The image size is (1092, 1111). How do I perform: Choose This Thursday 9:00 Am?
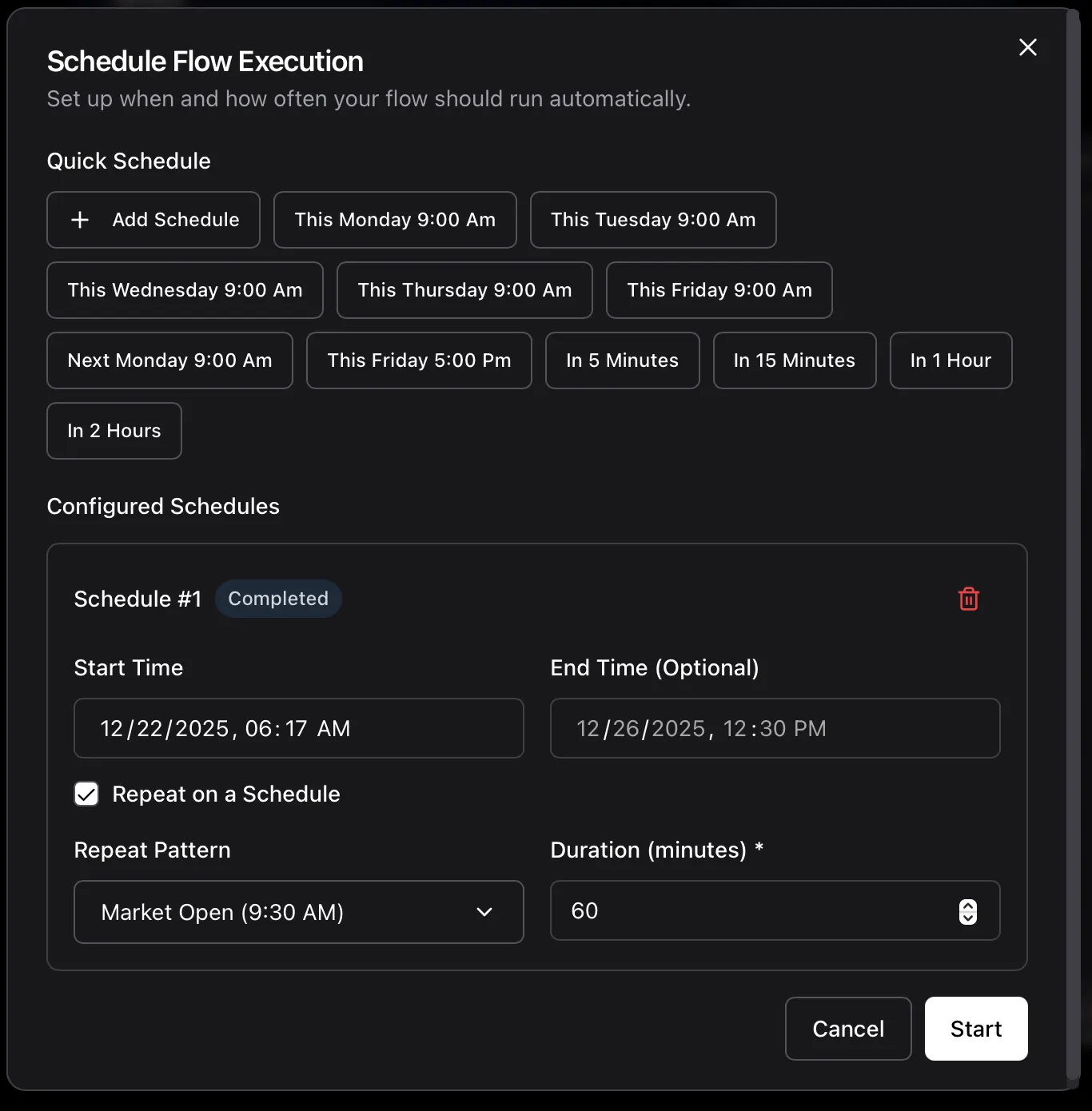(464, 290)
